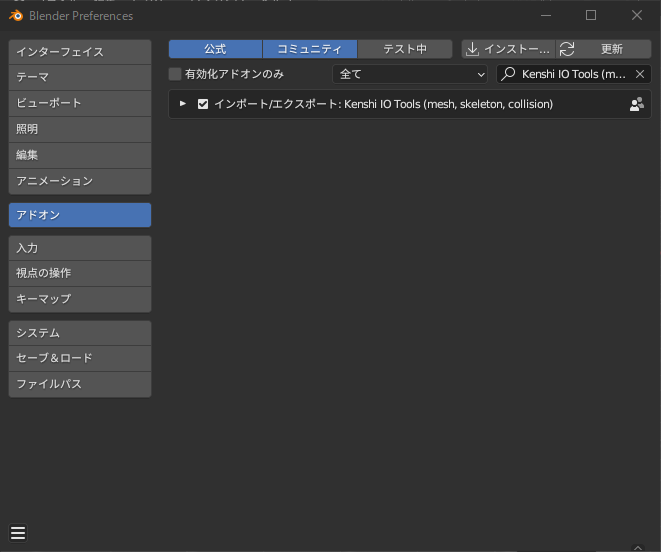Viewport: 661px width, 552px height.
Task: Click the up chevron in bottom corner
Action: point(638,548)
